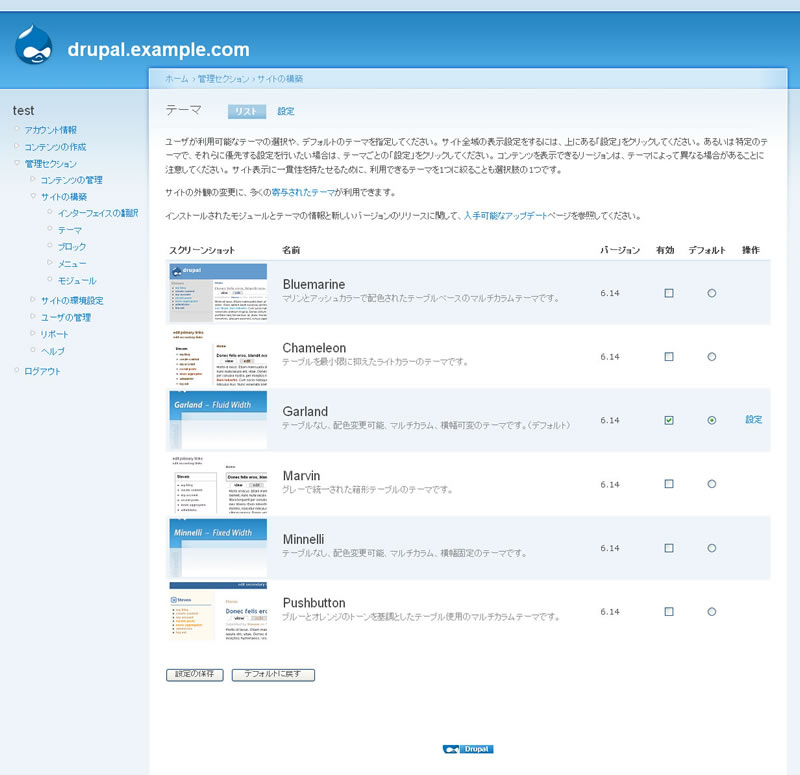
Task: Click the Marvin theme screenshot thumbnail
Action: [x=218, y=484]
